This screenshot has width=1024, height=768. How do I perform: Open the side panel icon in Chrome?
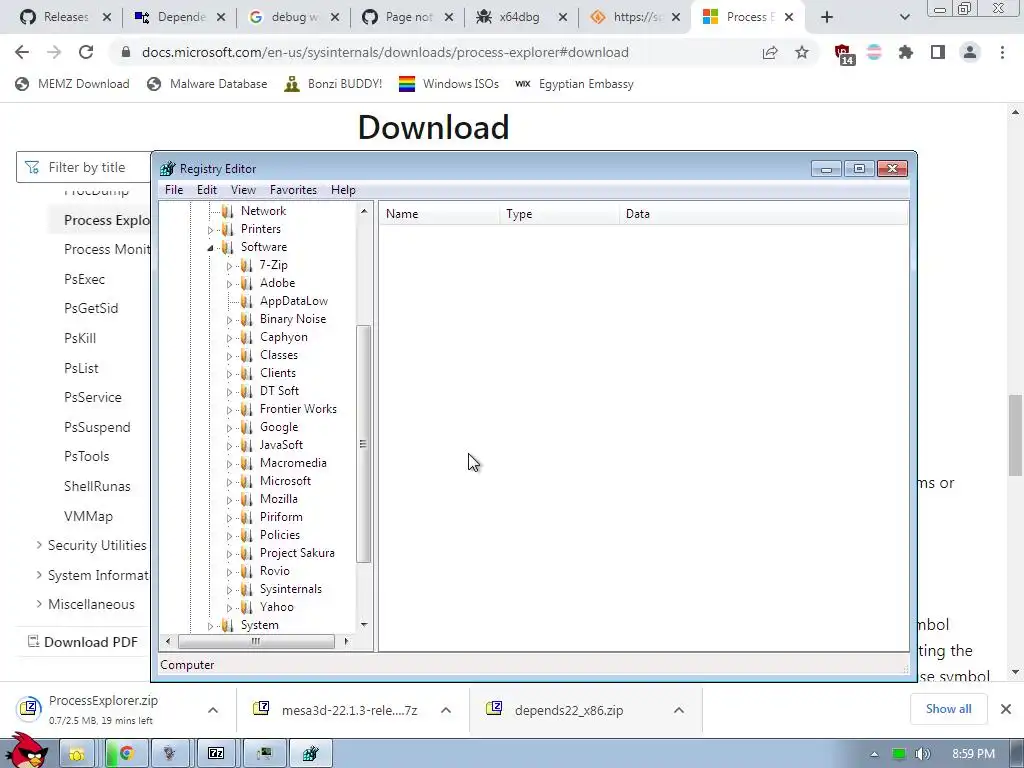click(938, 52)
